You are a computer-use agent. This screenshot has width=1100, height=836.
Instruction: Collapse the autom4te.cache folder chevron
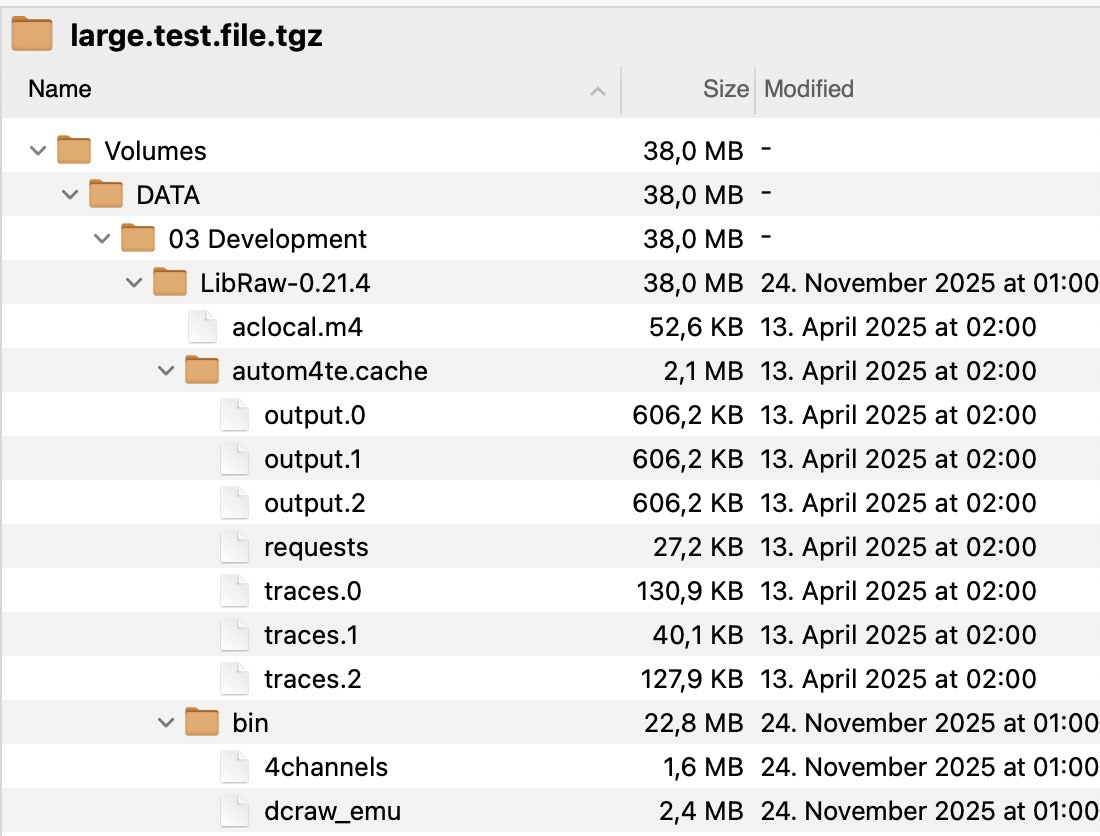166,370
